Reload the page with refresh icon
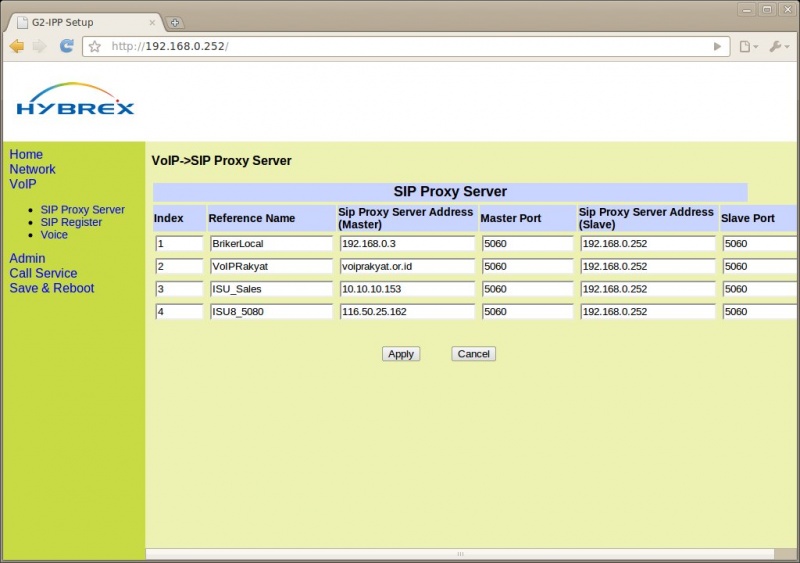 66,46
